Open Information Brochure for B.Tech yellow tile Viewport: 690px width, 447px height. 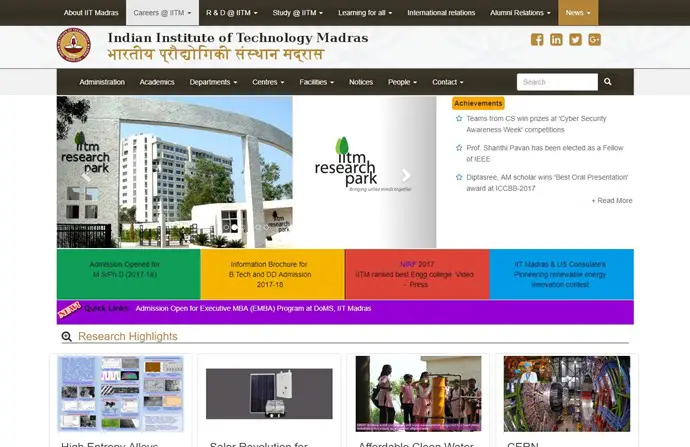[x=272, y=275]
